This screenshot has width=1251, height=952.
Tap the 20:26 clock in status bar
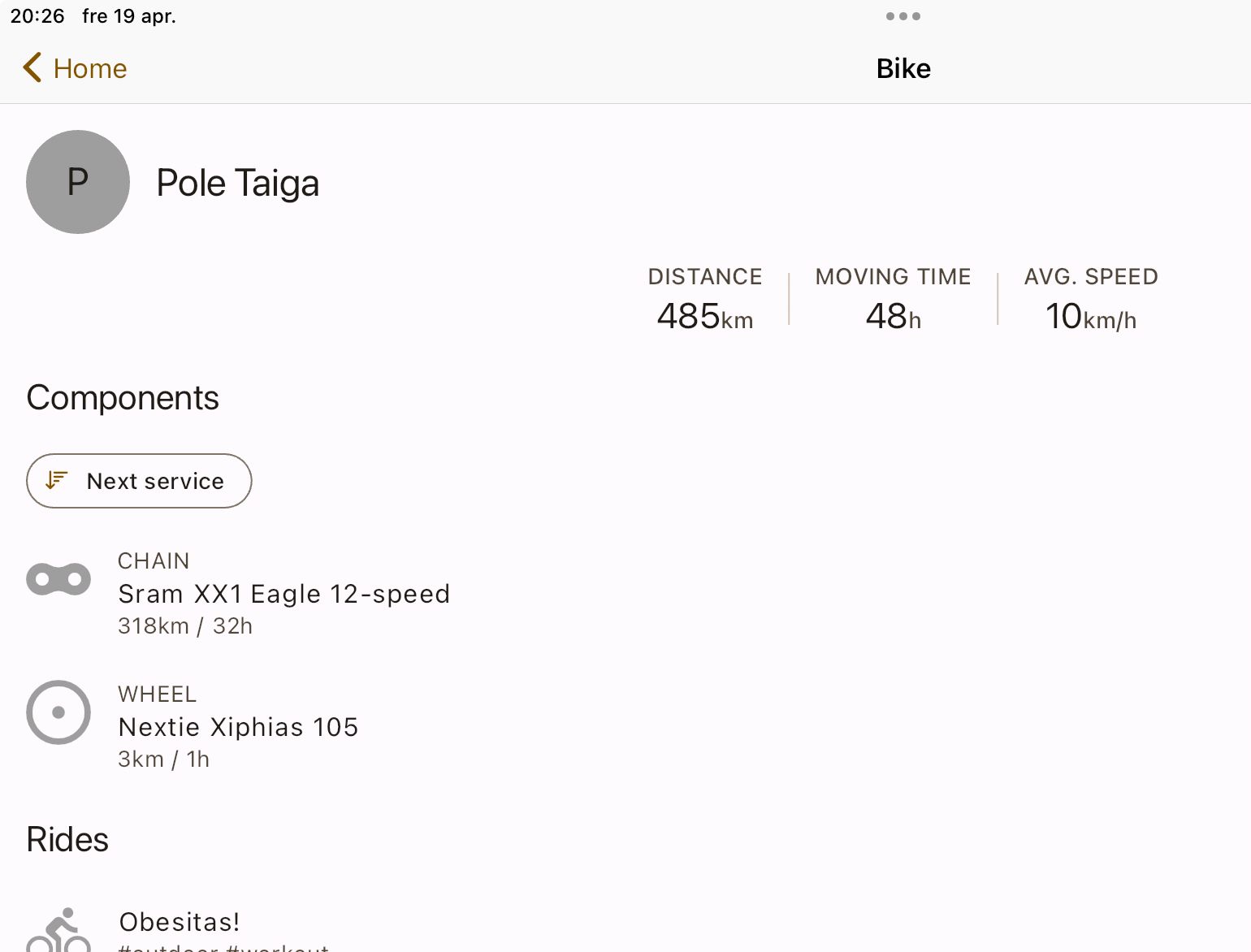37,16
